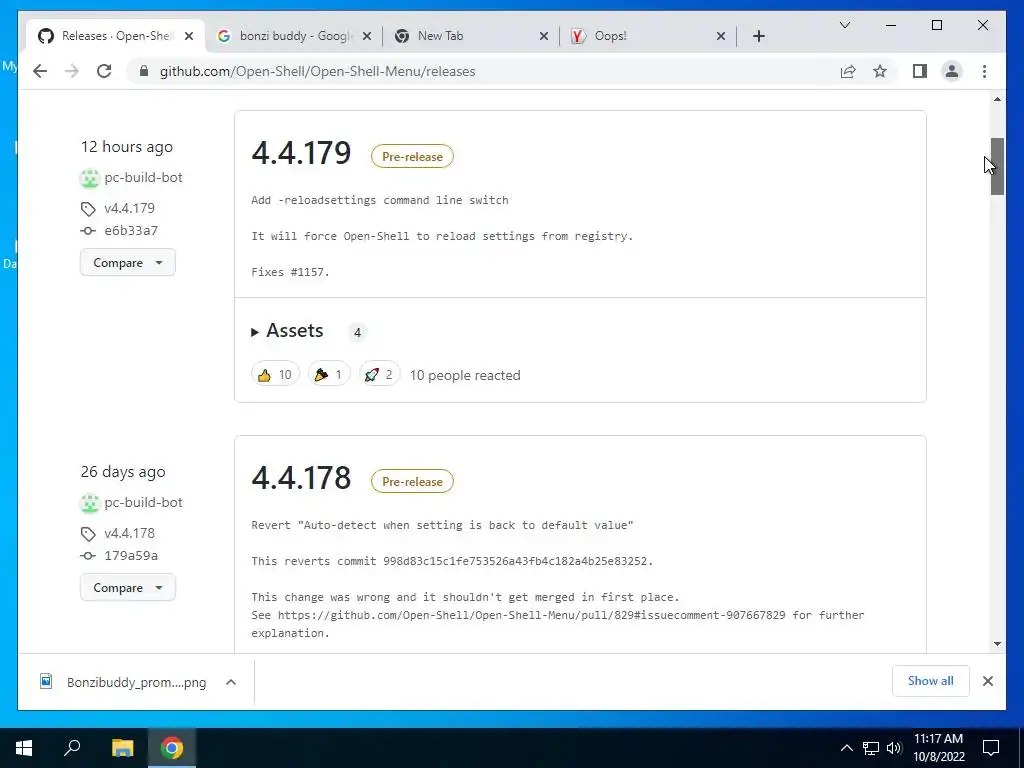This screenshot has width=1024, height=768.
Task: Open the volume tray icon
Action: tap(894, 748)
